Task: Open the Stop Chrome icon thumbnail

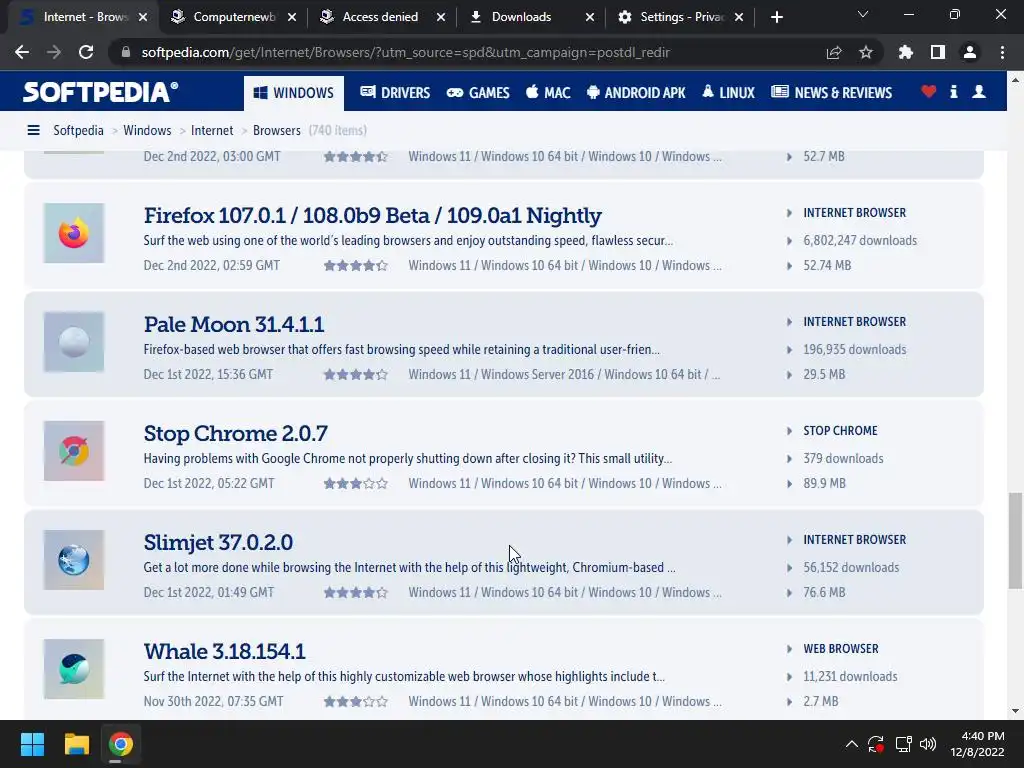Action: [74, 451]
